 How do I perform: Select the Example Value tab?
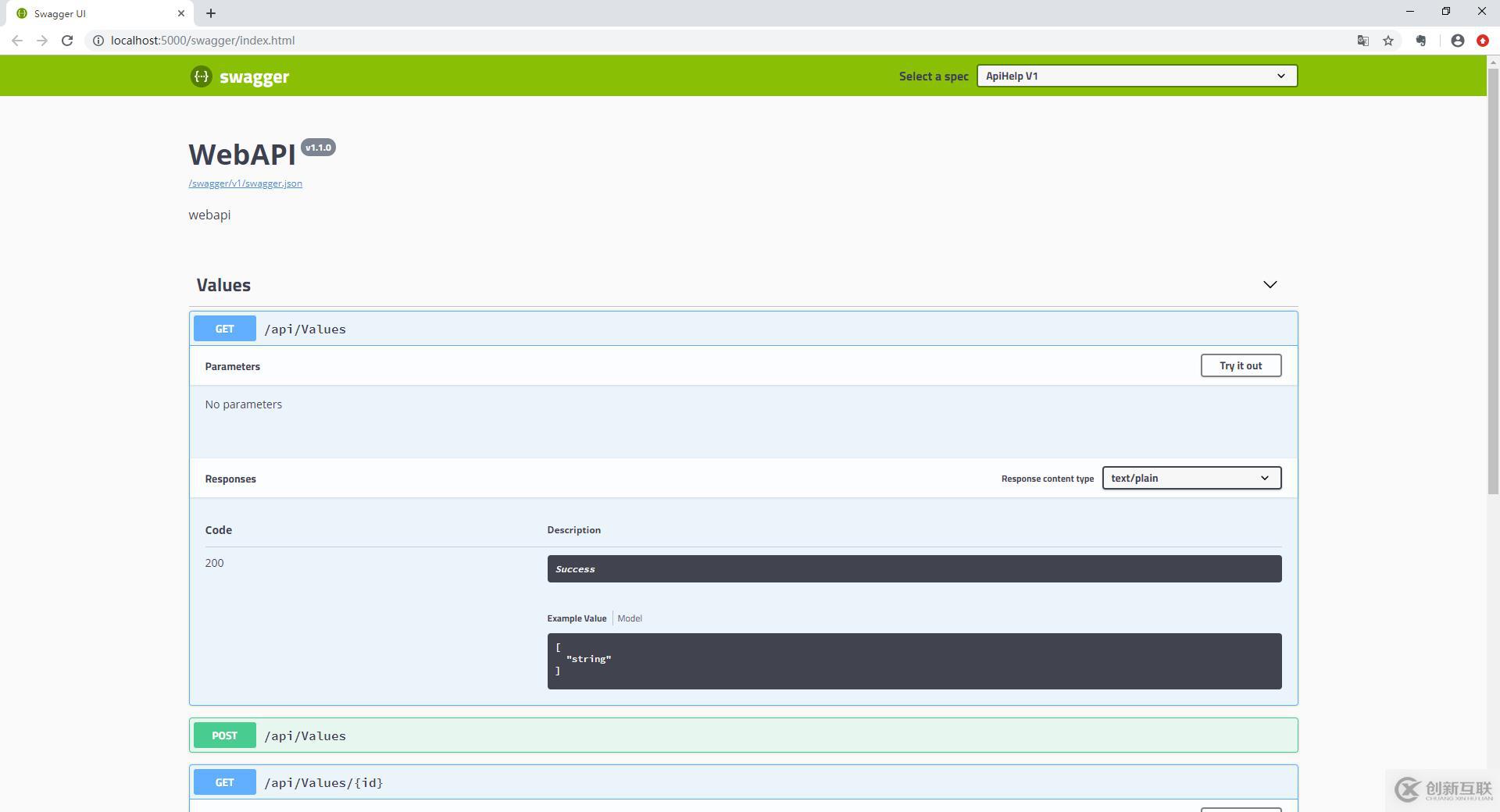[x=577, y=618]
